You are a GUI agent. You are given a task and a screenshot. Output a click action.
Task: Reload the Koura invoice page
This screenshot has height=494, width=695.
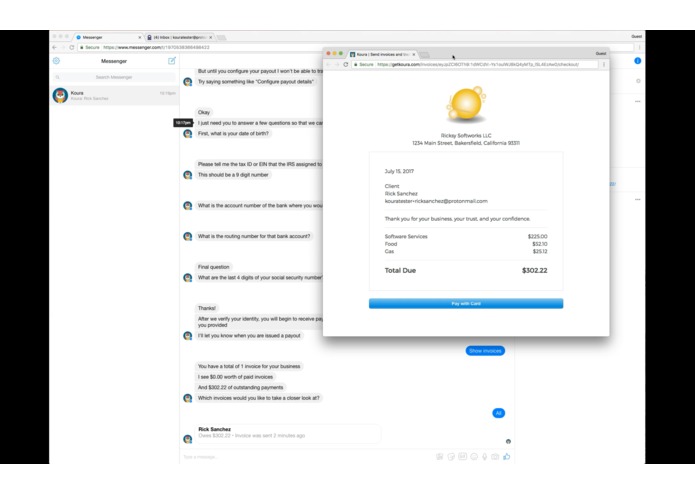346,65
